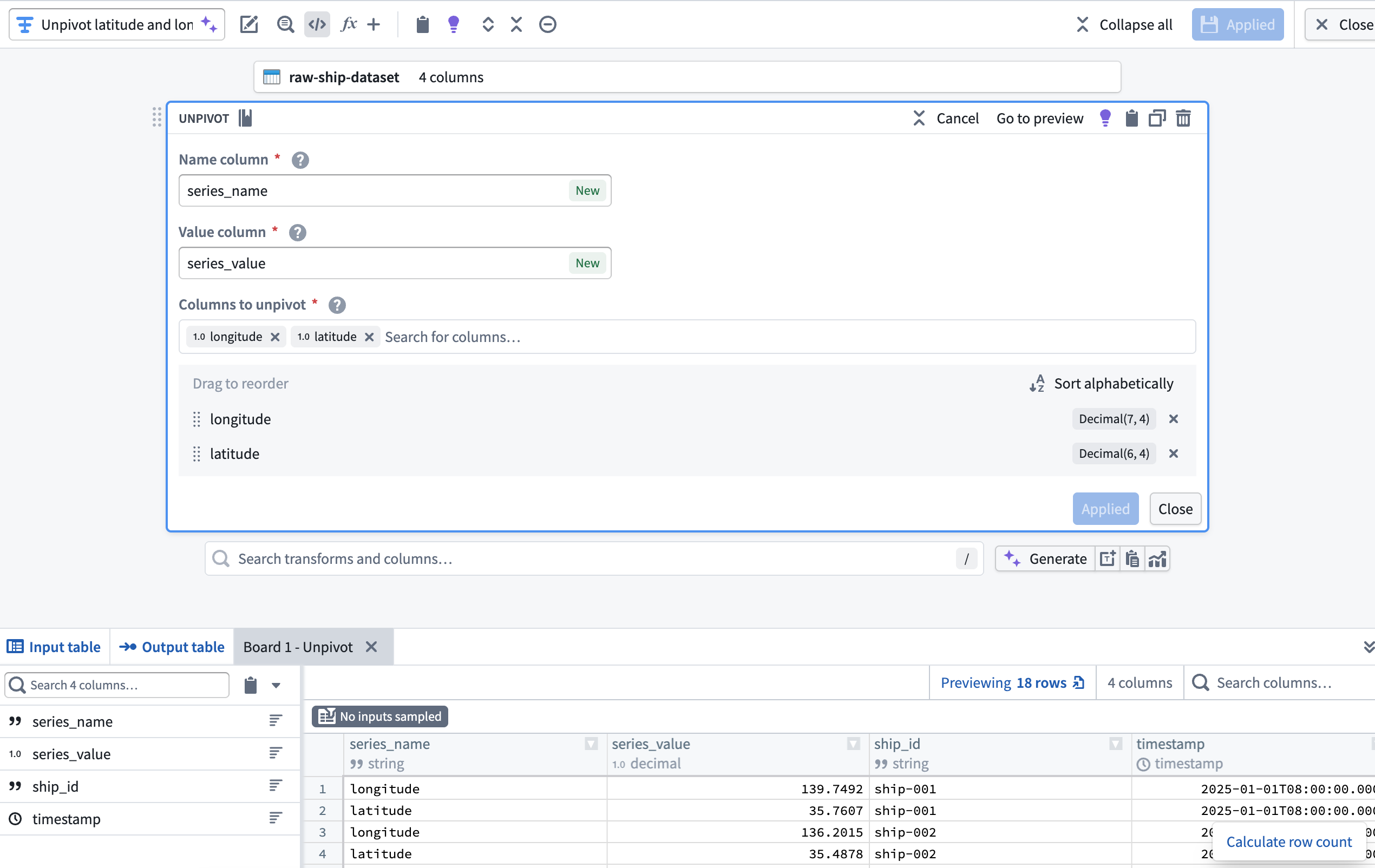The image size is (1375, 868).
Task: Open the clipboard dropdown above the column list
Action: [277, 685]
